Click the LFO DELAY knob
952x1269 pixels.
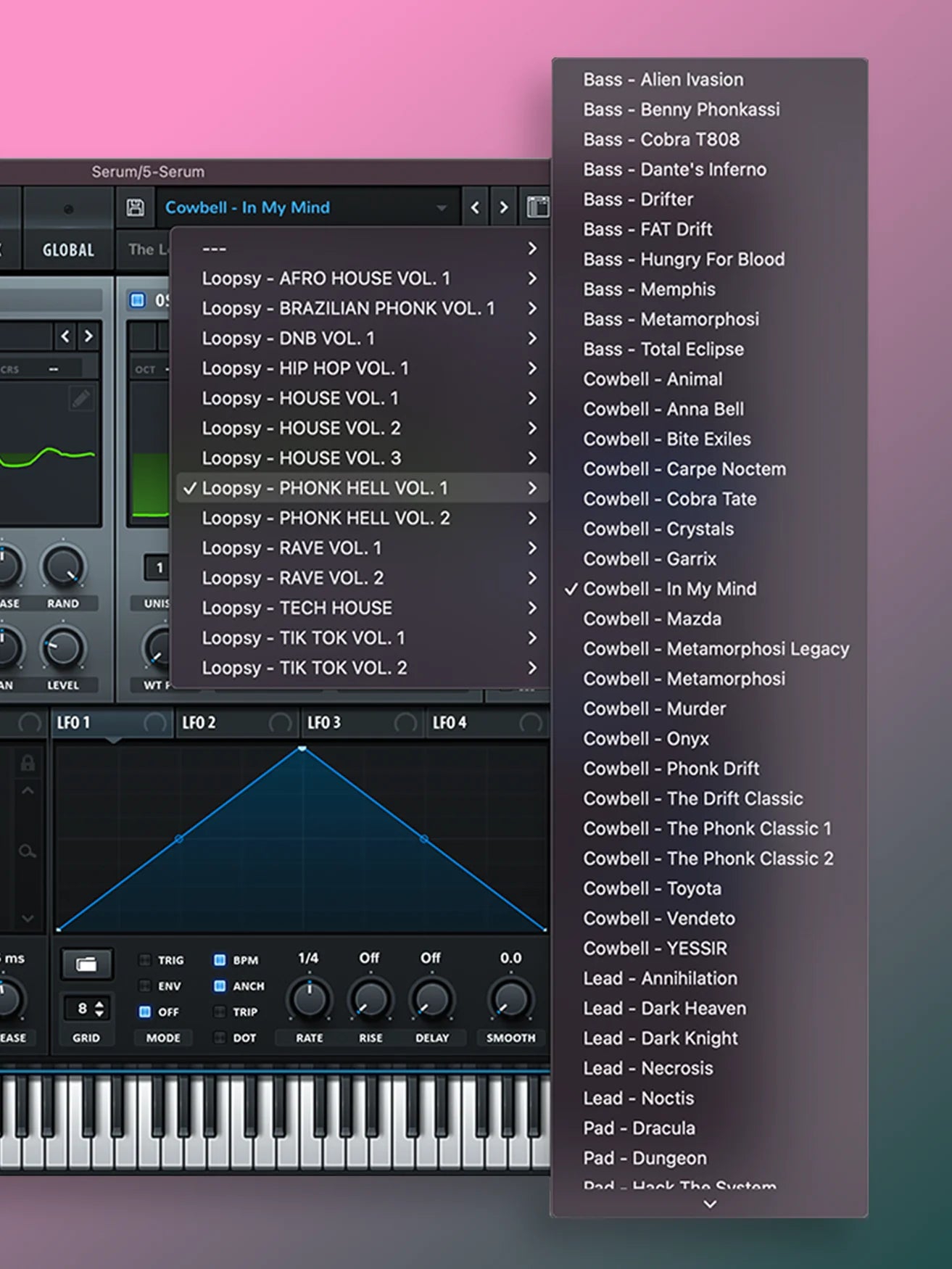pos(432,999)
